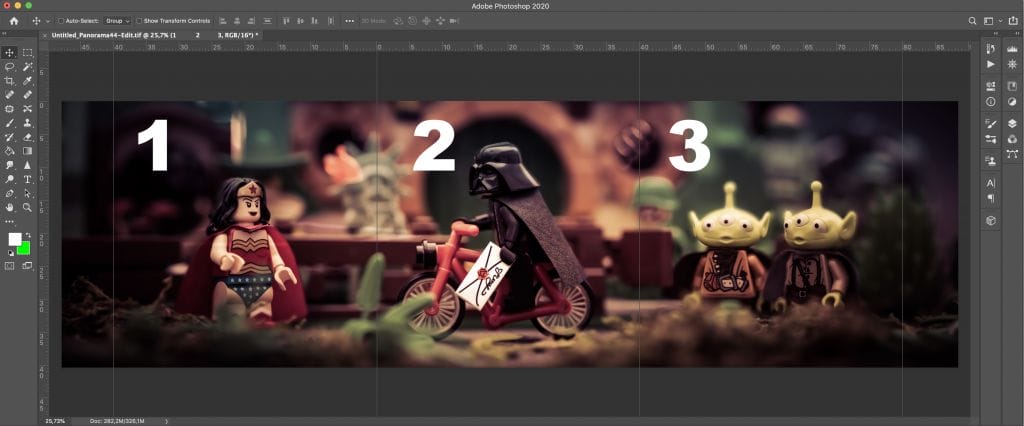
Task: Enable Show Transform Controls checkbox
Action: coord(139,21)
